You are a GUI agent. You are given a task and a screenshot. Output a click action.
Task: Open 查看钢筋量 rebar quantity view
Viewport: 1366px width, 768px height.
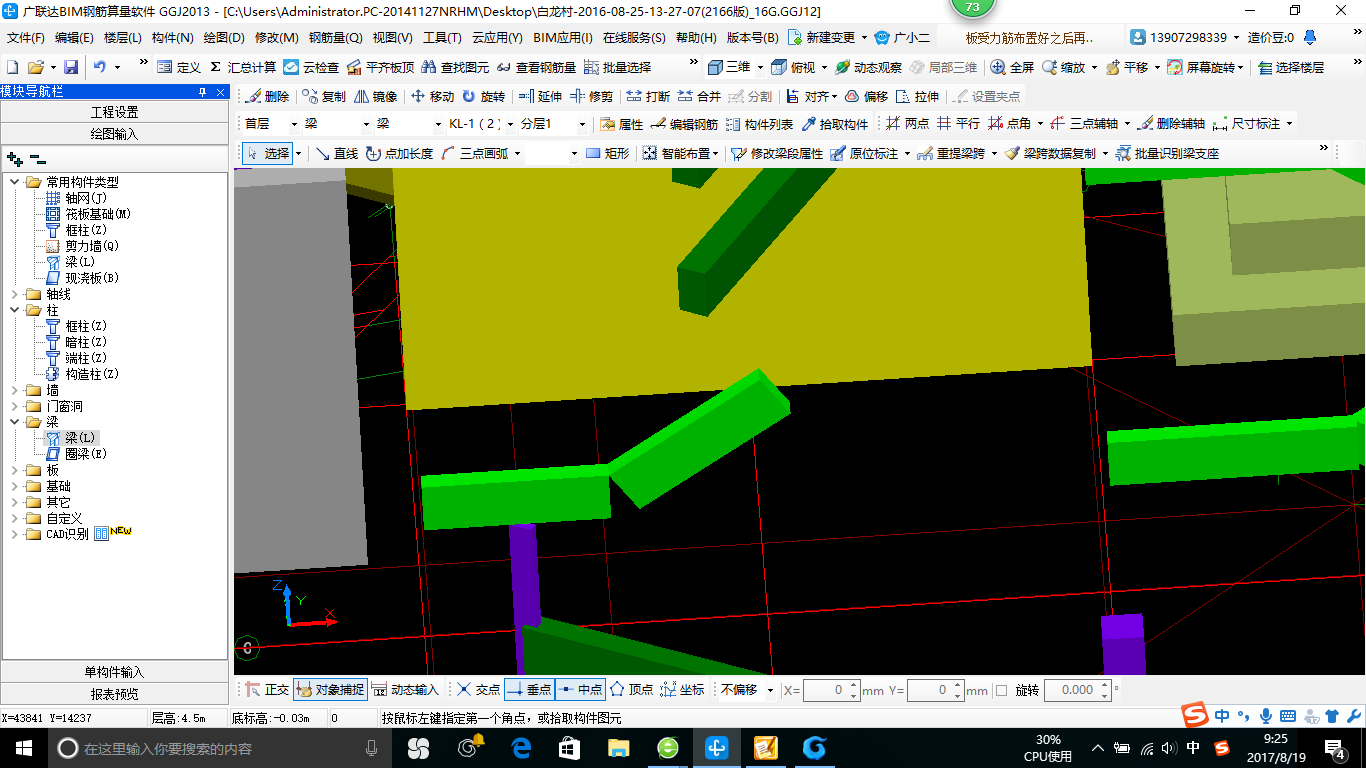536,67
